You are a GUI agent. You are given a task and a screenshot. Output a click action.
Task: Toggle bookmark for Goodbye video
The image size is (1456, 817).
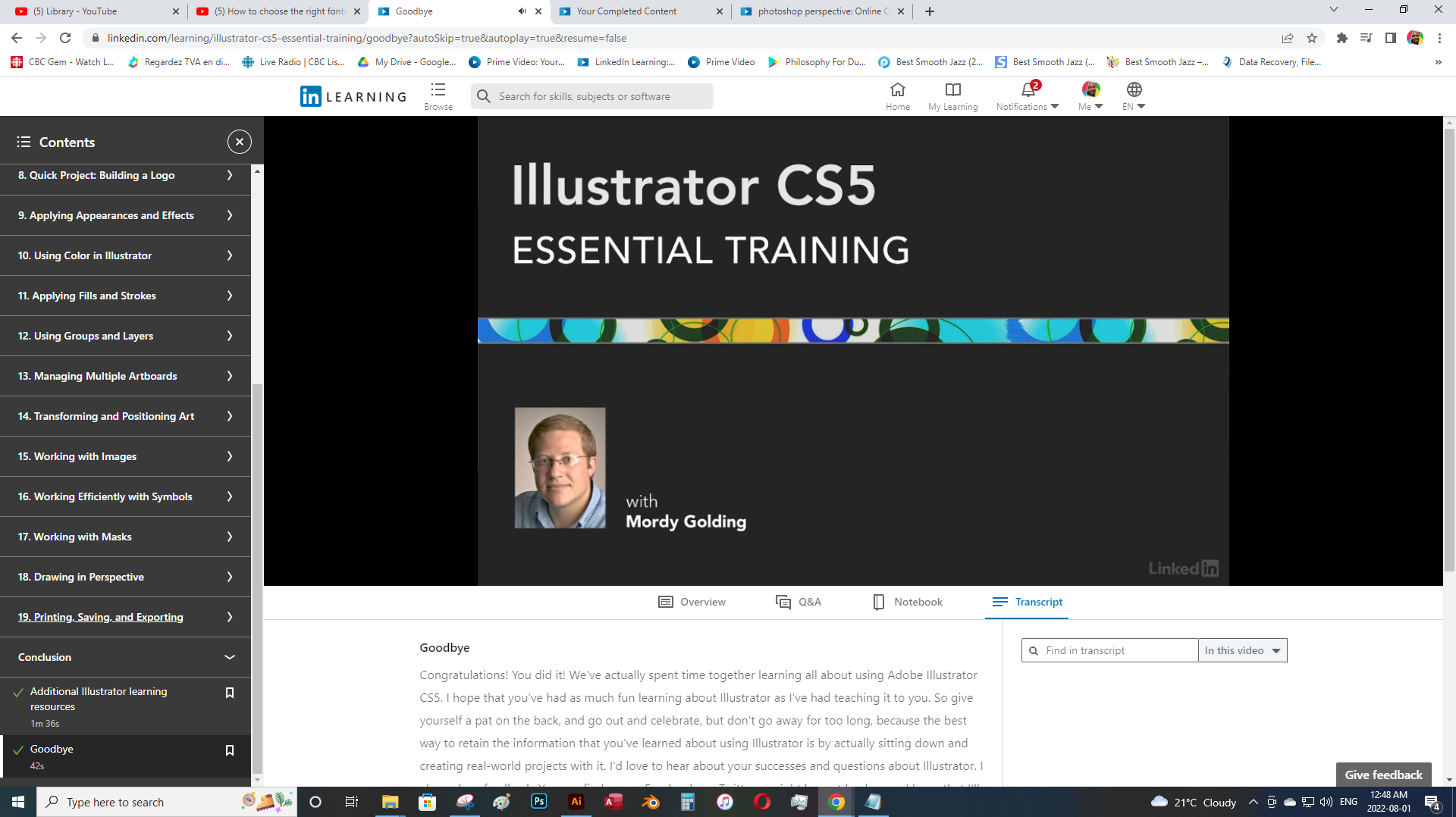(230, 750)
